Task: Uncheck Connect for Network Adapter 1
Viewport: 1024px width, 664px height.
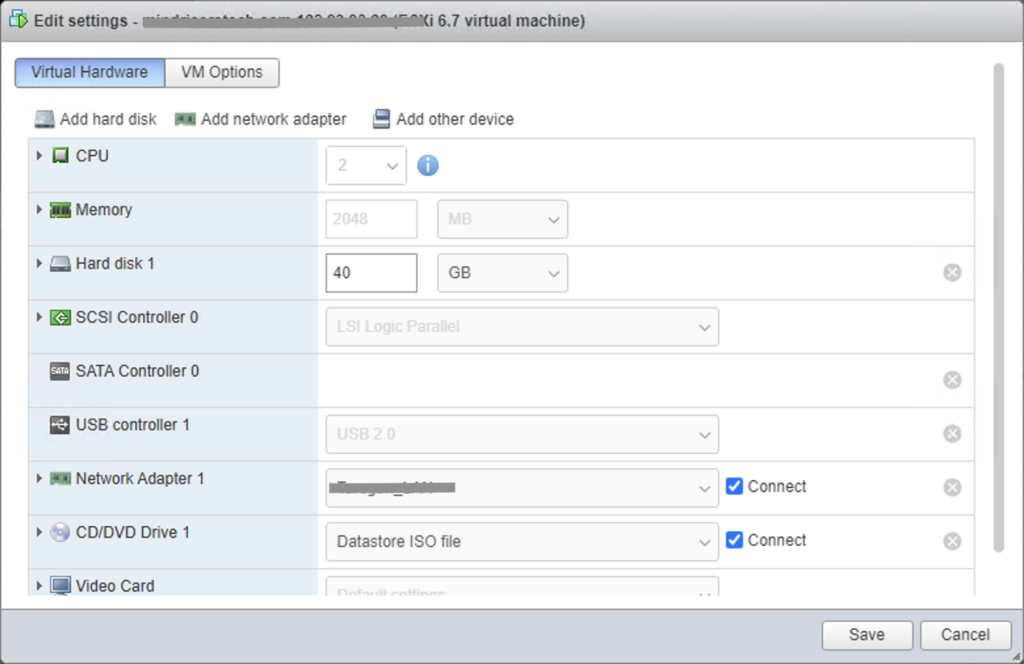Action: pos(735,486)
